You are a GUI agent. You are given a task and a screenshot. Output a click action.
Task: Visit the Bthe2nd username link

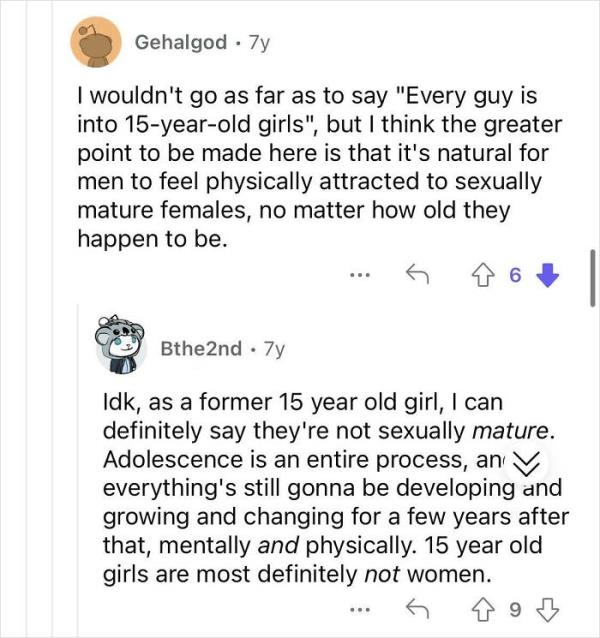pos(201,349)
